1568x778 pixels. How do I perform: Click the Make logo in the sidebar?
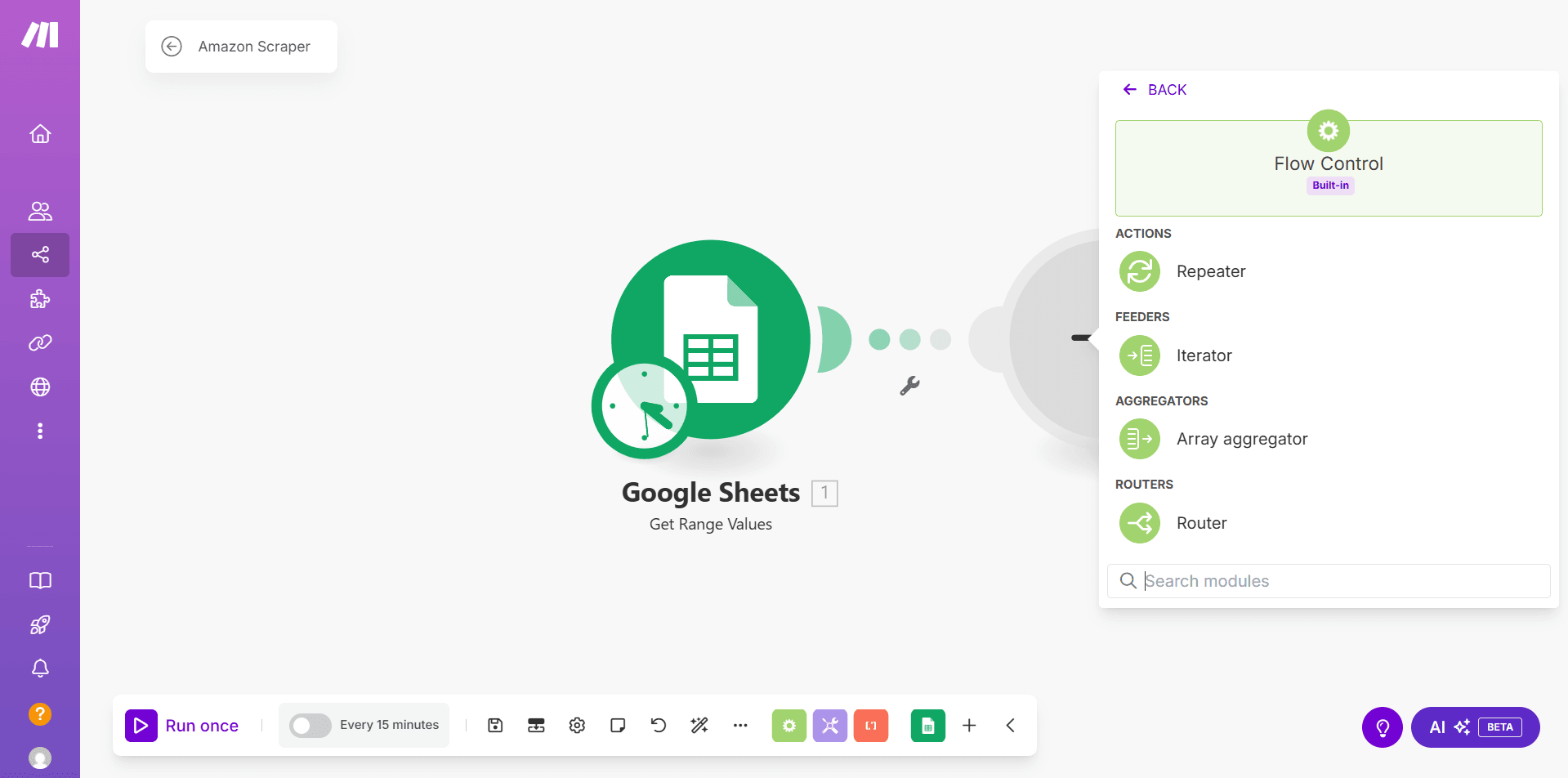[x=40, y=35]
